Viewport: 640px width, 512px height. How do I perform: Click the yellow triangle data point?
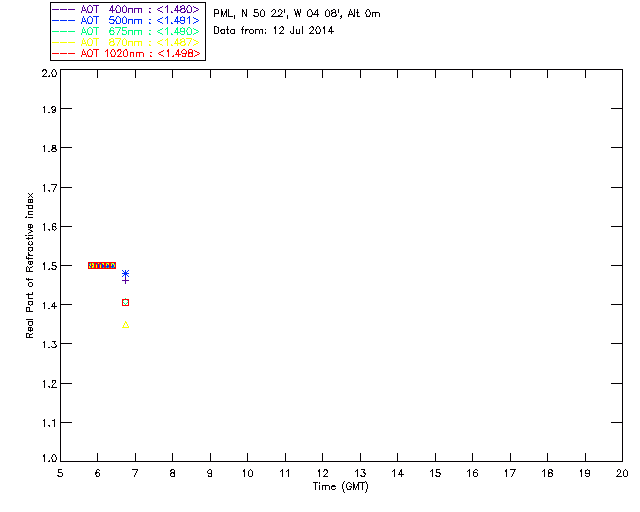tap(126, 325)
